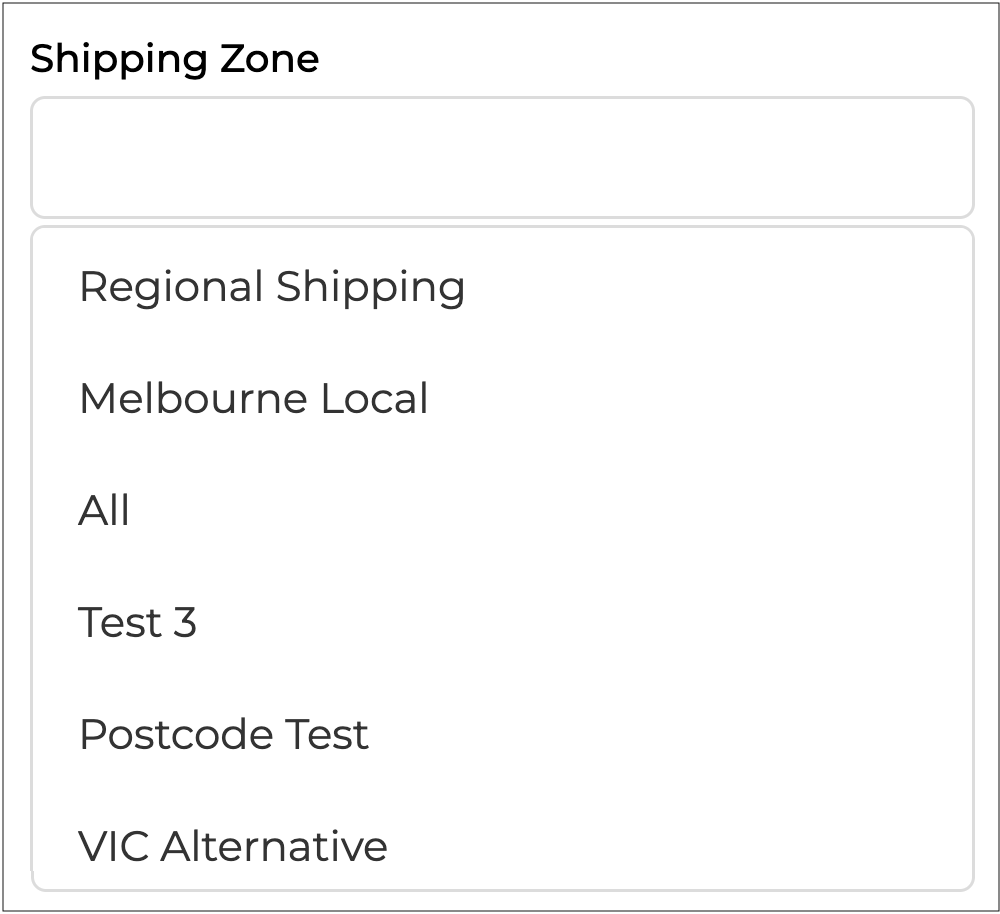This screenshot has width=1000, height=914.
Task: Choose the entry labeled All
Action: pyautogui.click(x=104, y=511)
